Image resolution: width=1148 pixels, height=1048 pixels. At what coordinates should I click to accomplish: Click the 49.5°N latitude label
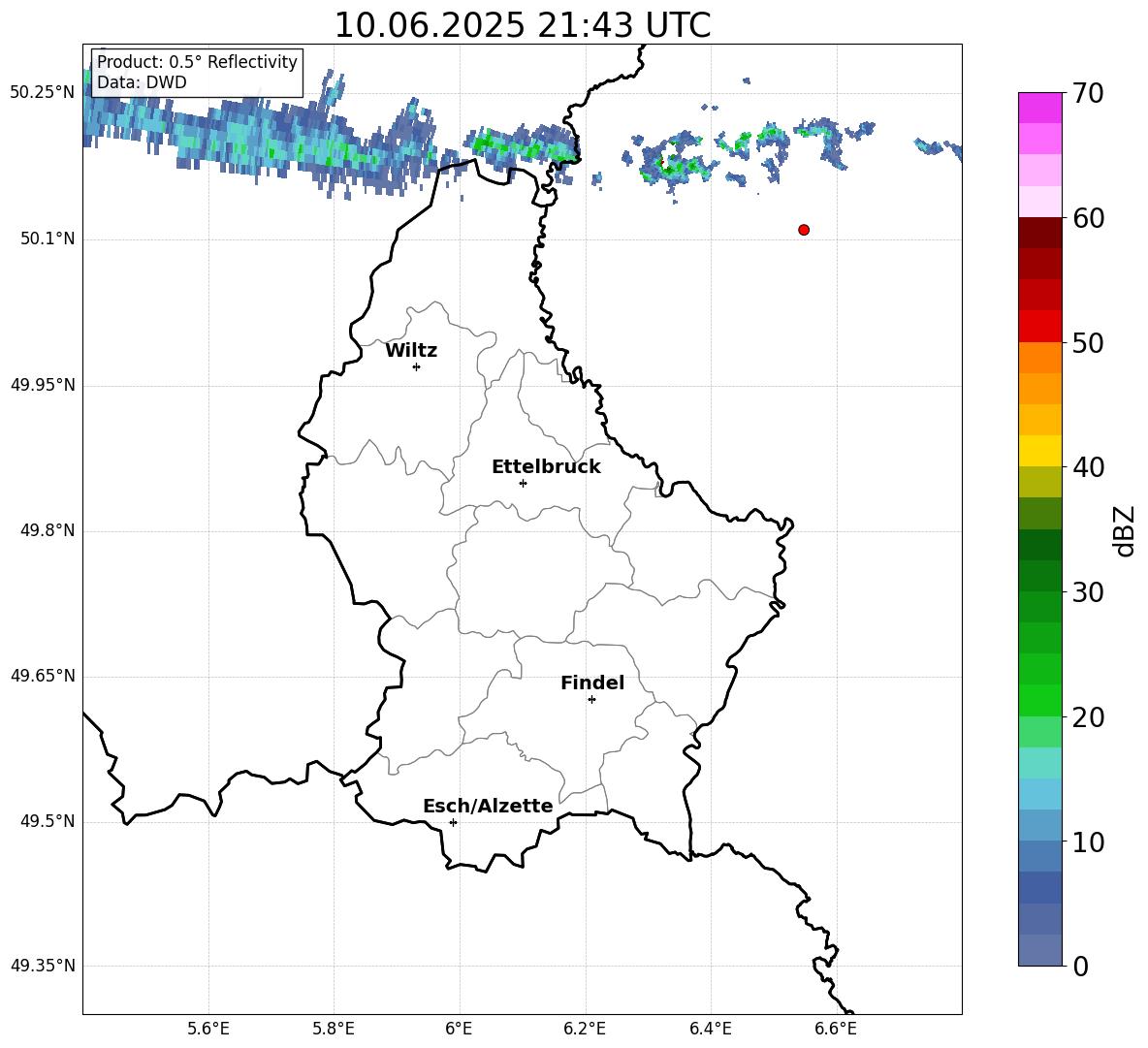(x=48, y=821)
